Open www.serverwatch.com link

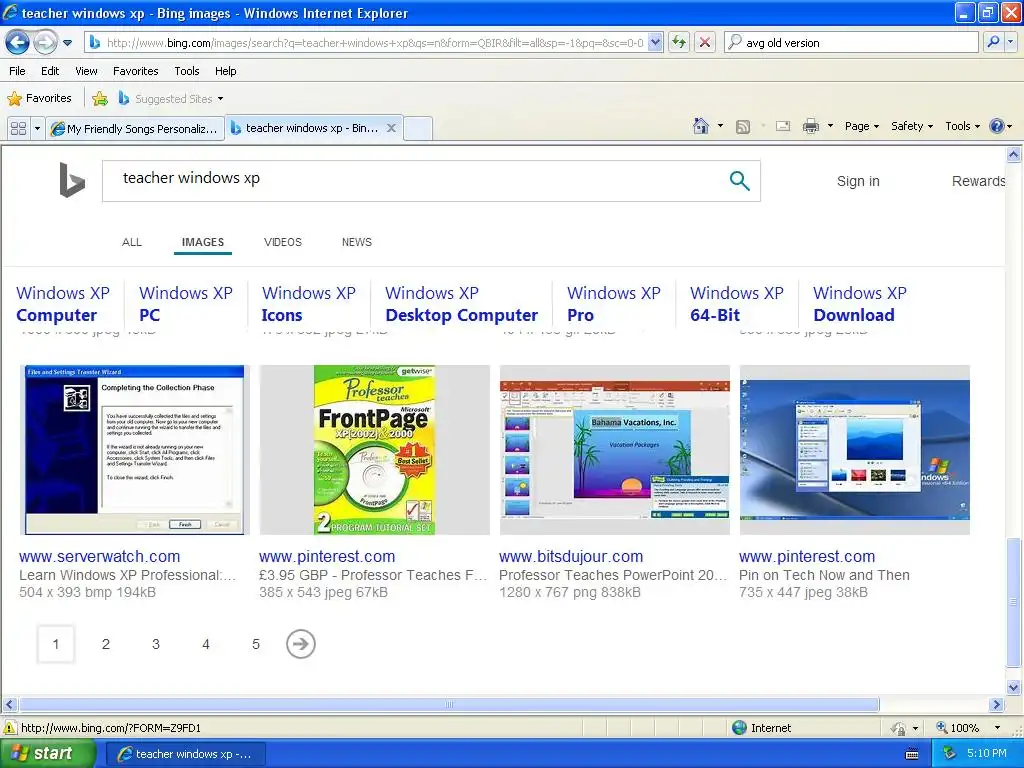[99, 556]
